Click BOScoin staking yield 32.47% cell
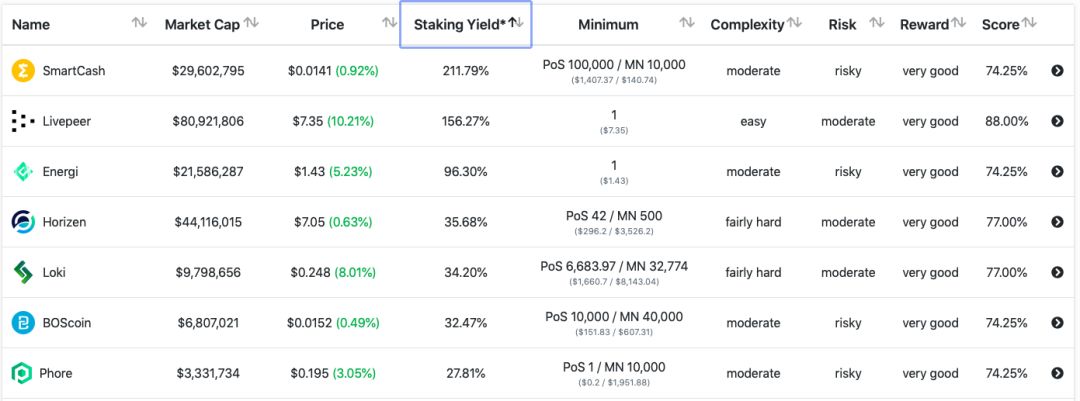Viewport: 1080px width, 401px height. [x=465, y=323]
